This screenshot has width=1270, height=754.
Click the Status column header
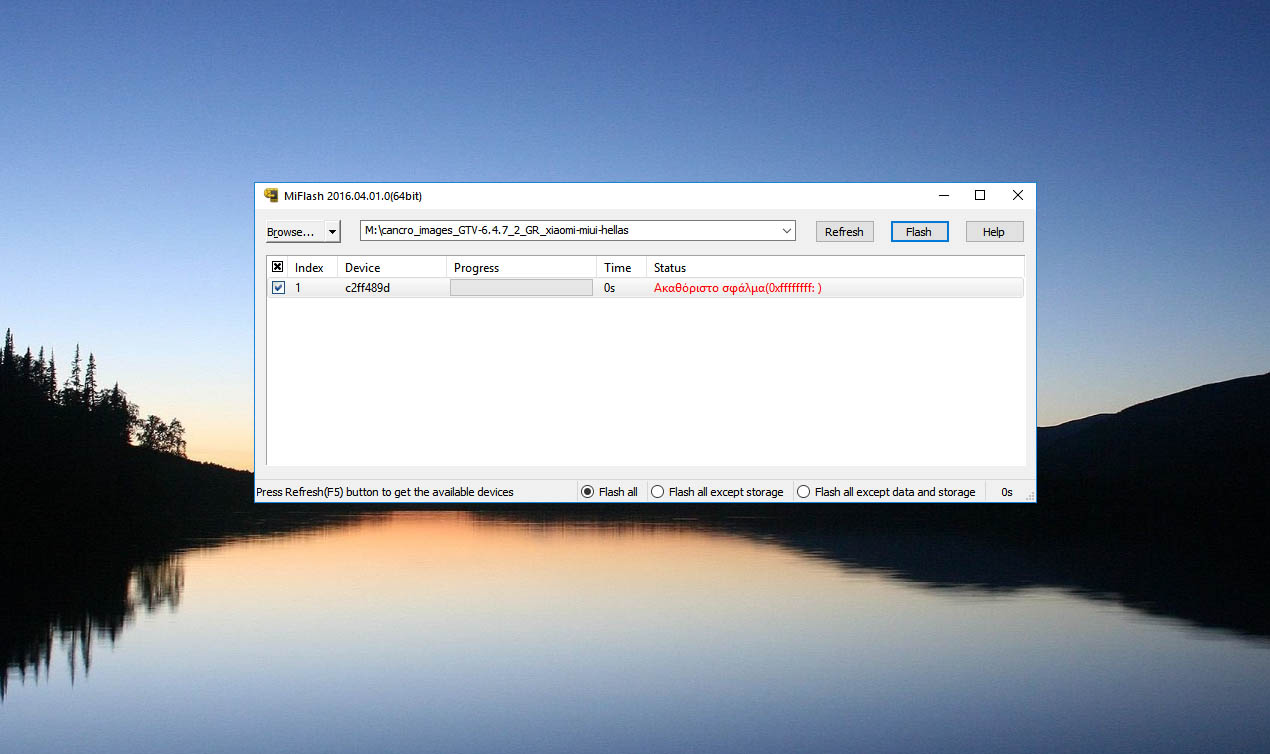pos(835,267)
